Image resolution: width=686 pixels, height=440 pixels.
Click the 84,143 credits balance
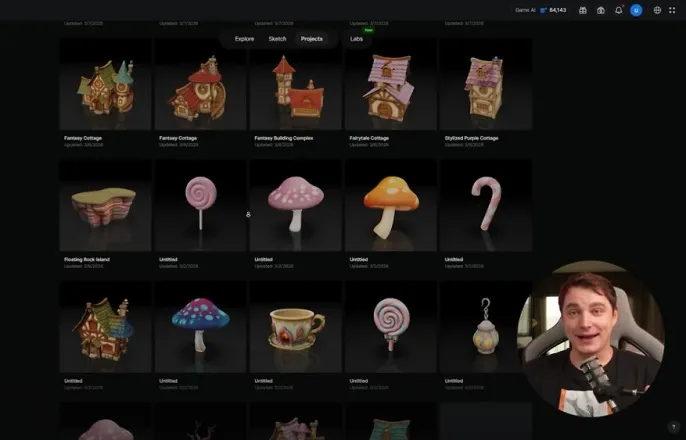coord(558,10)
